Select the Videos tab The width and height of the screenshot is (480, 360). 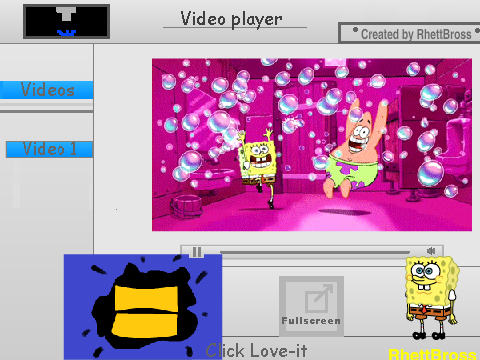(x=46, y=90)
